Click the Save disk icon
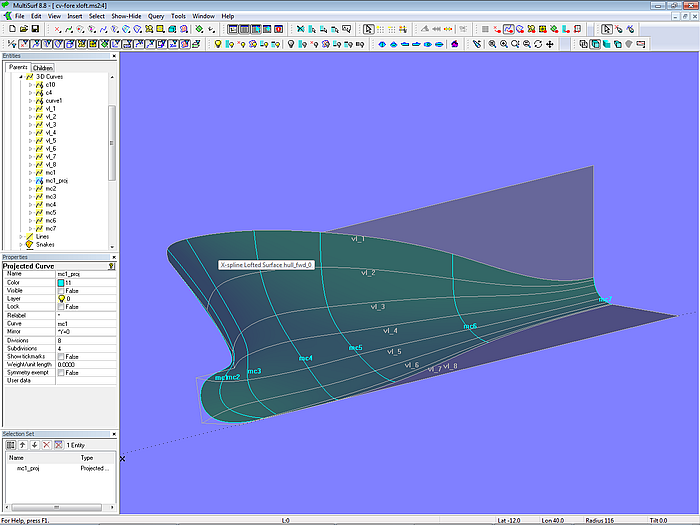The height and width of the screenshot is (525, 700). pyautogui.click(x=34, y=29)
